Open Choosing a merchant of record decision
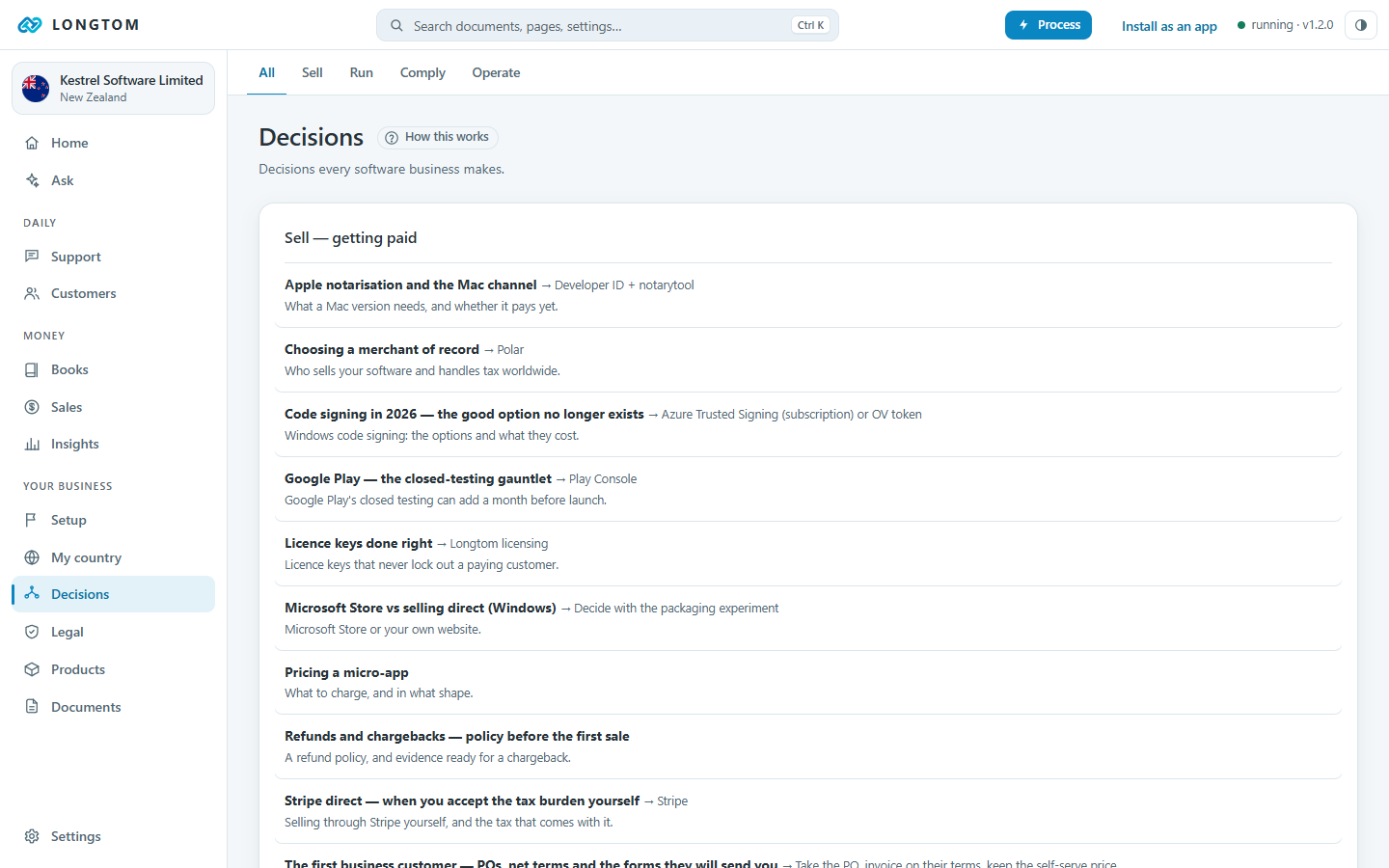Screen dimensions: 1389x868 (808, 360)
